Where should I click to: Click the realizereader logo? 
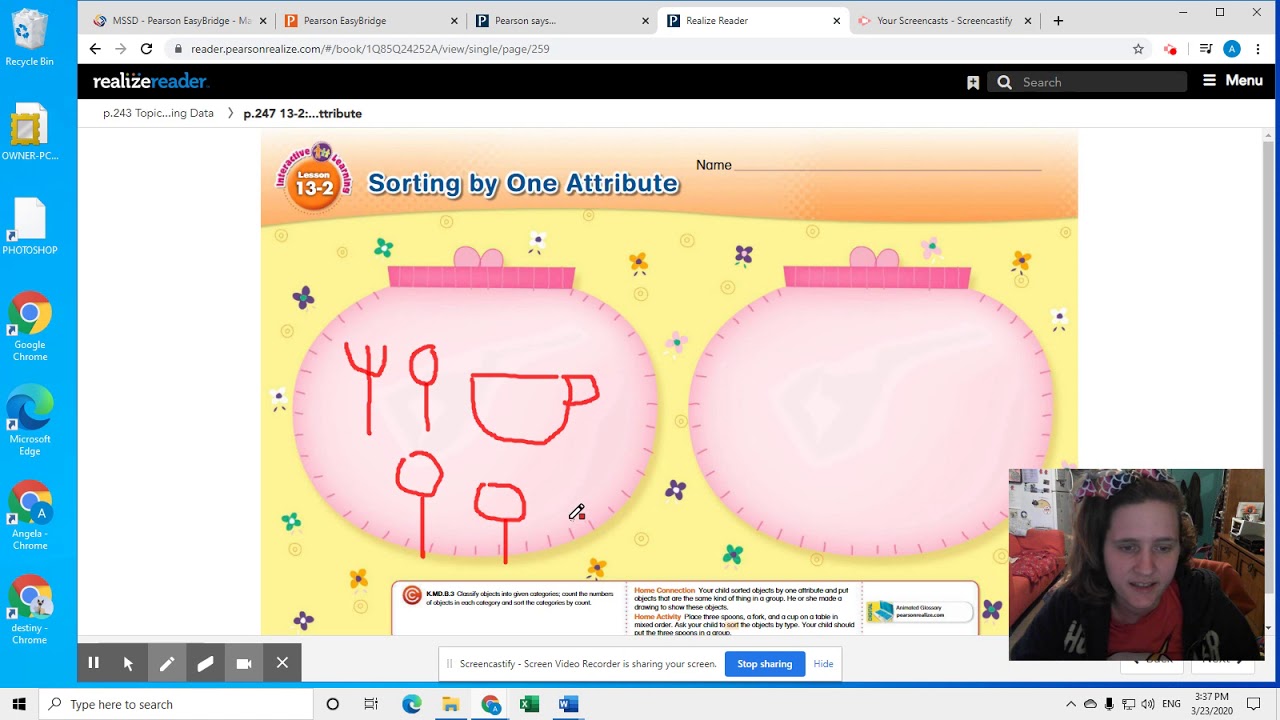point(150,82)
